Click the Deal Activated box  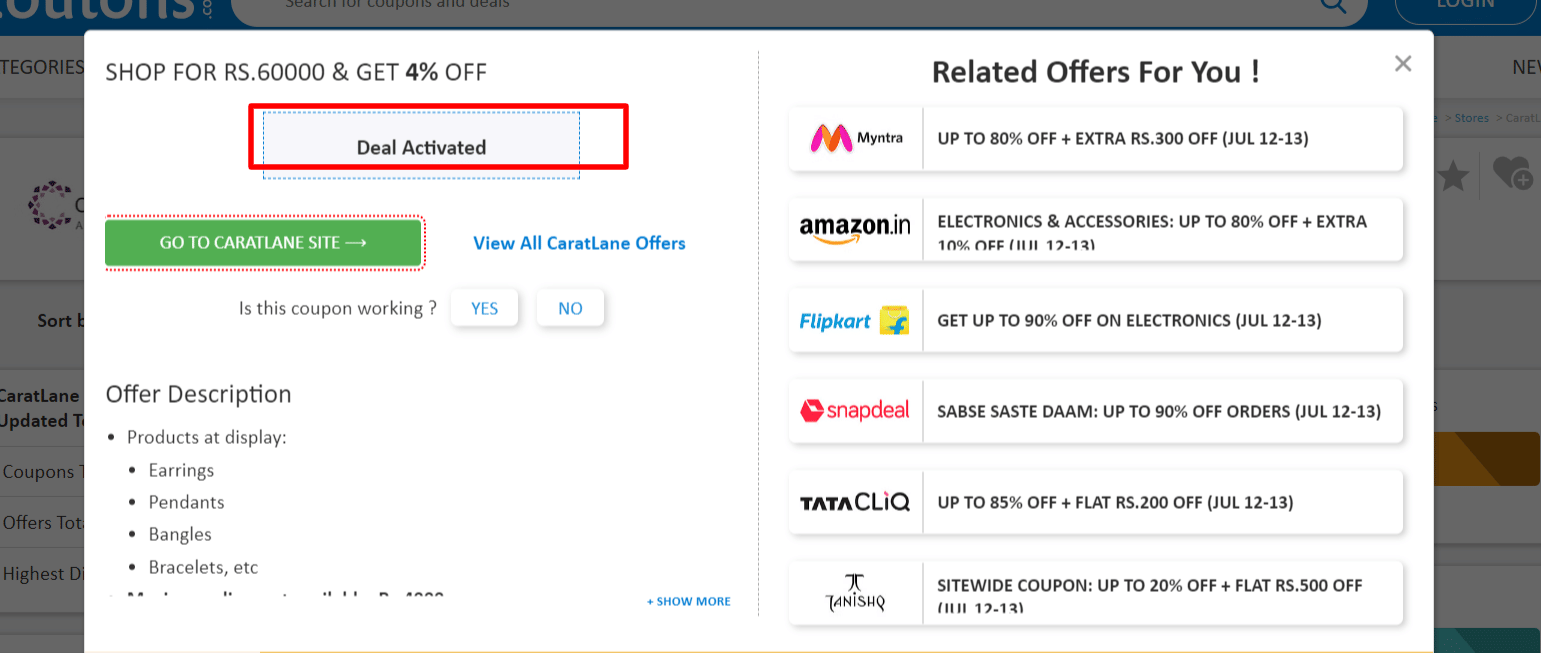(x=421, y=147)
